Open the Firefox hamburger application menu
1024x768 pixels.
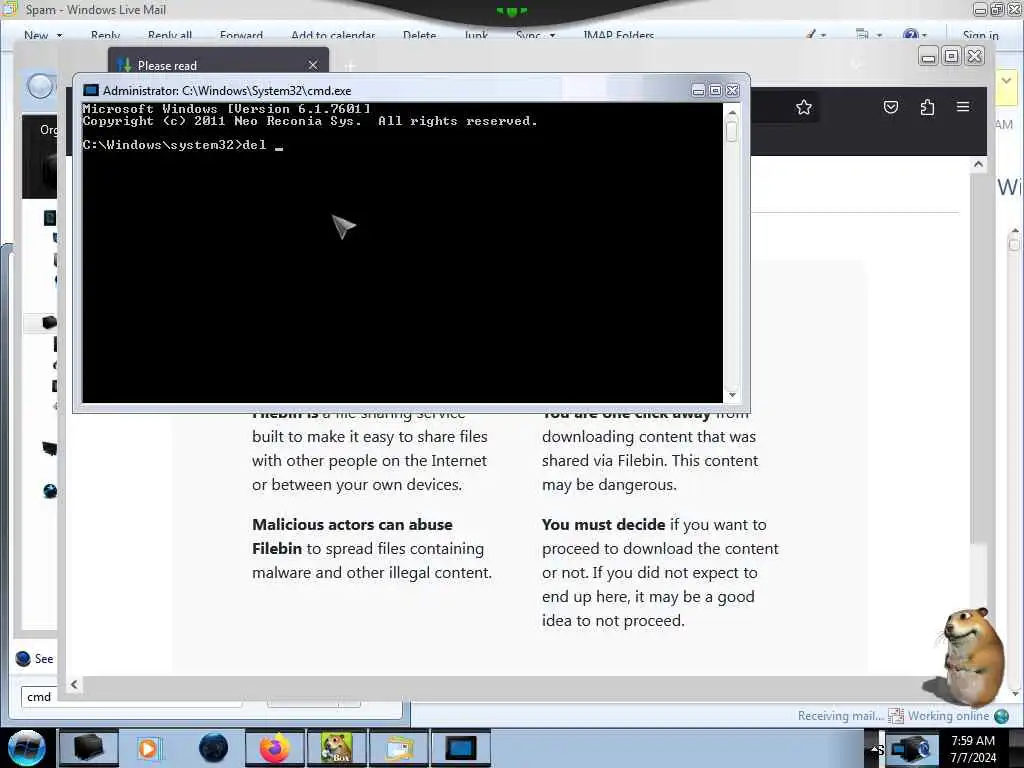963,106
